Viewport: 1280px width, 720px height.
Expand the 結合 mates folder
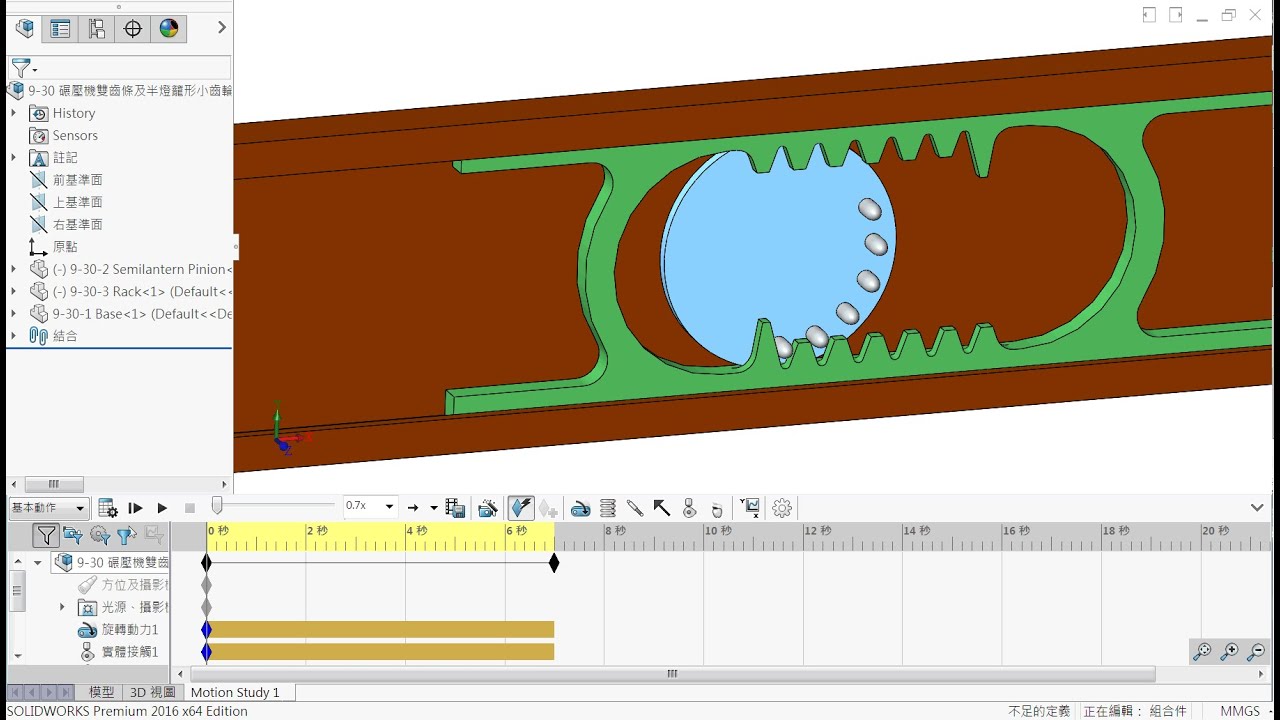[13, 336]
